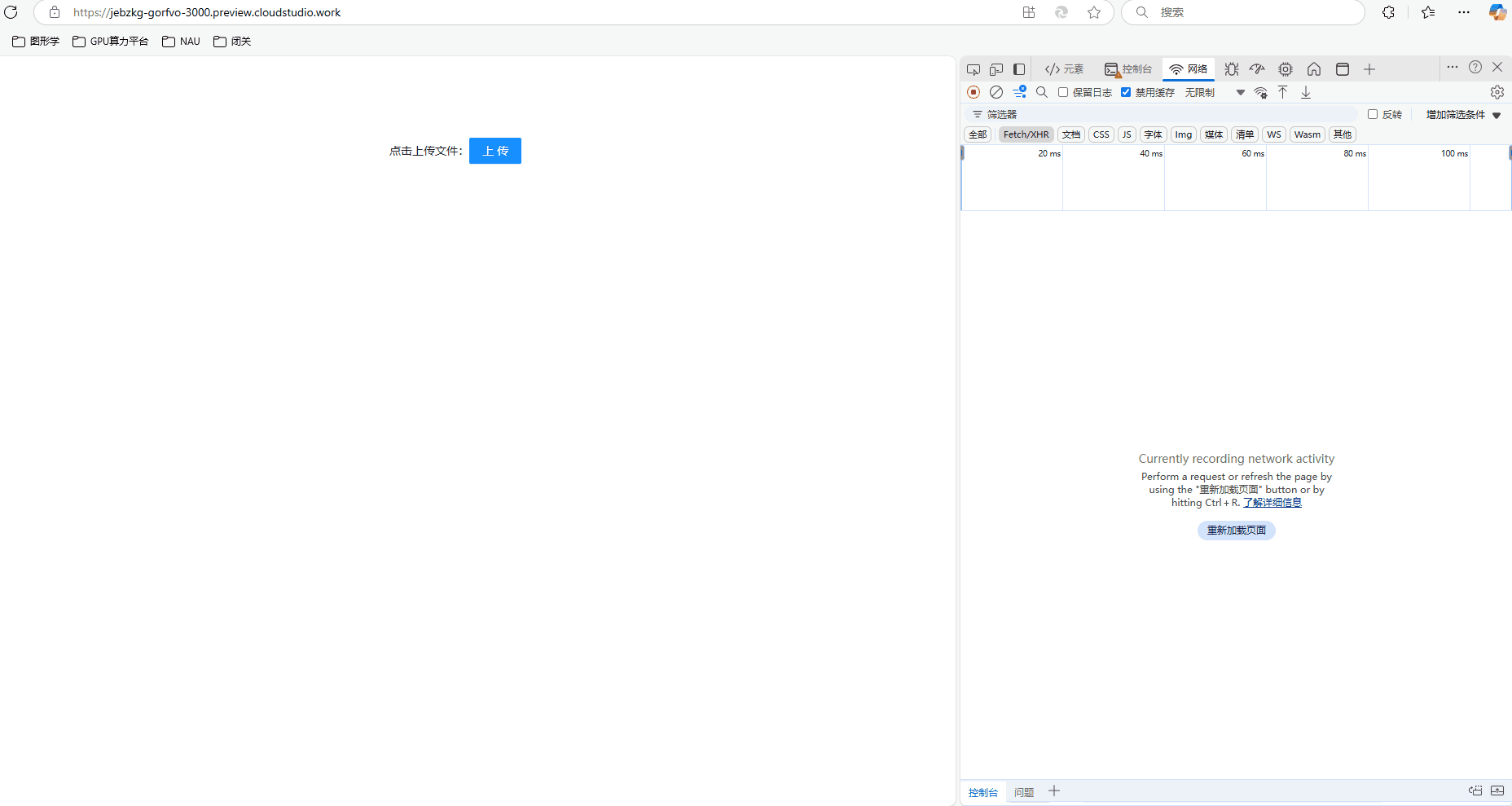Open network search magnifier icon
This screenshot has height=806, width=1512.
1042,92
